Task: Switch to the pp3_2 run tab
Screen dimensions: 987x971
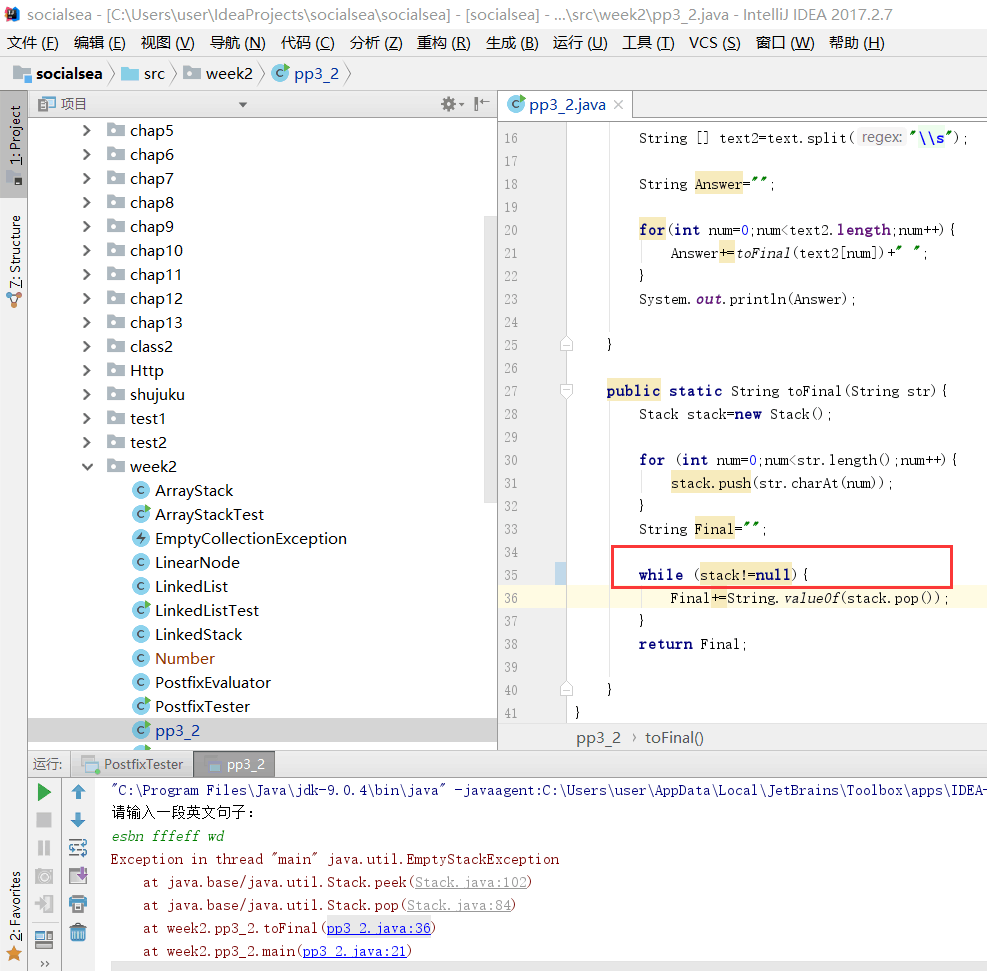Action: [x=234, y=764]
